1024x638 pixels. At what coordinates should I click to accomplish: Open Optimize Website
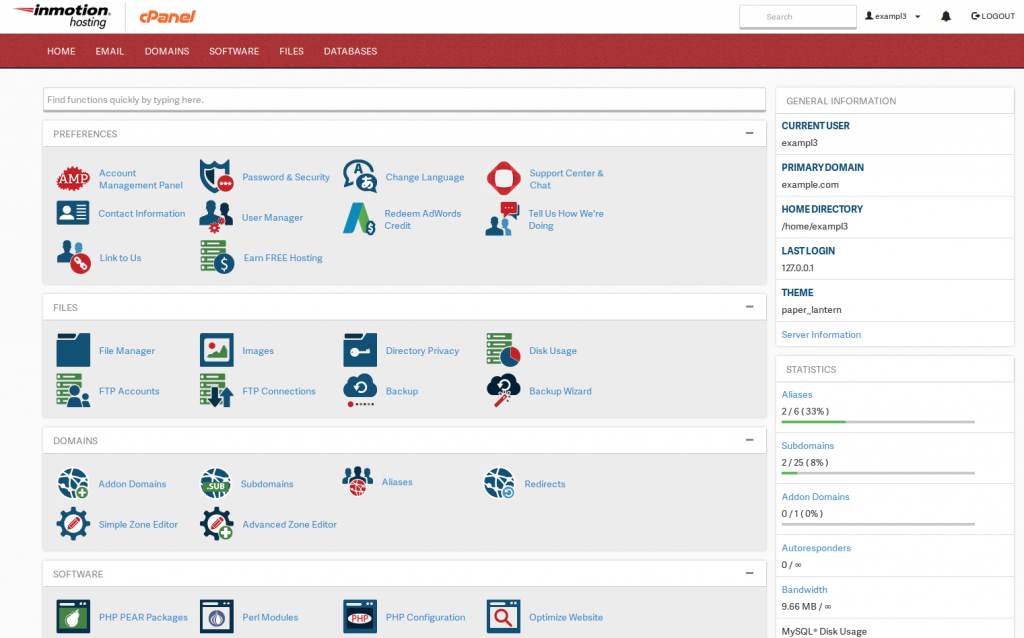click(565, 616)
